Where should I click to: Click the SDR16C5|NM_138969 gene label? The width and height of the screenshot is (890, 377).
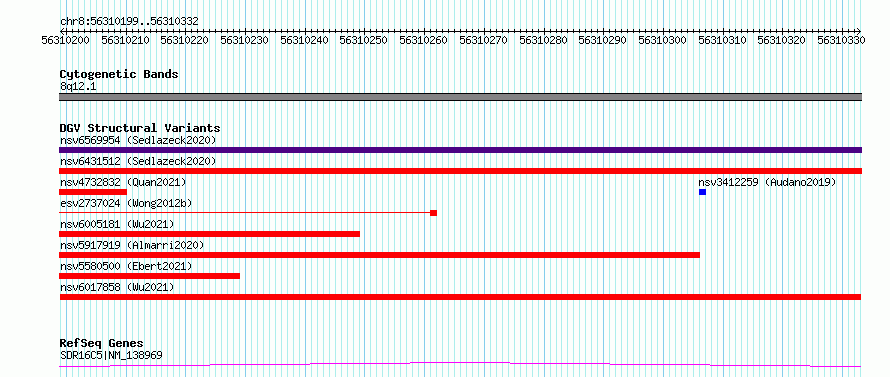click(x=111, y=355)
